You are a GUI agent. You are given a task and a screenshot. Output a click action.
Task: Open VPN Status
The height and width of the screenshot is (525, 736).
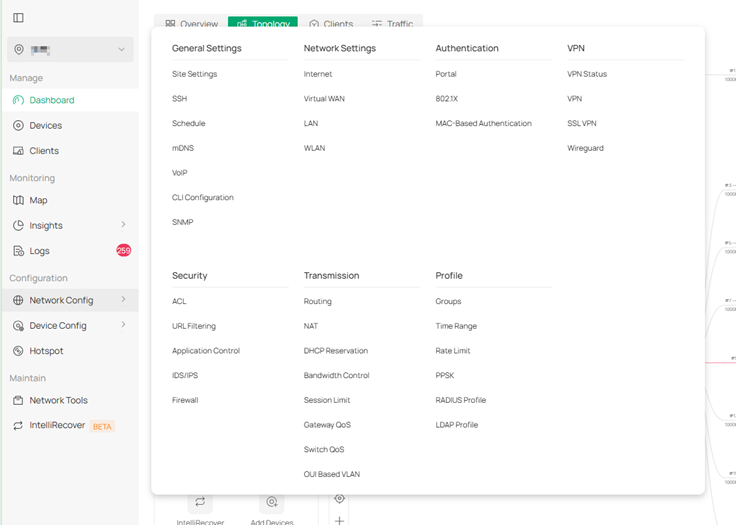click(x=587, y=74)
